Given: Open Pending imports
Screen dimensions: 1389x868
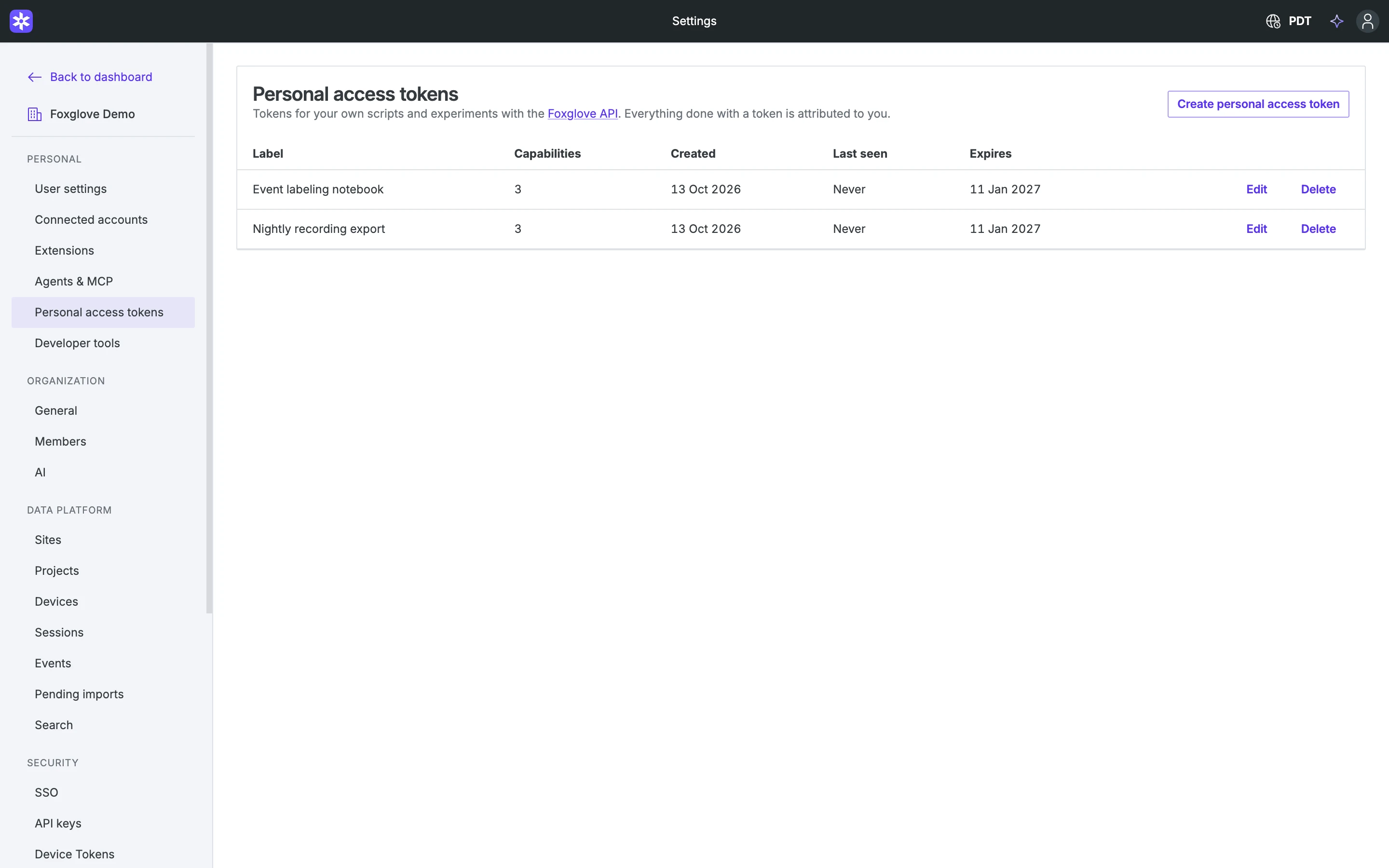Looking at the screenshot, I should 103,694.
